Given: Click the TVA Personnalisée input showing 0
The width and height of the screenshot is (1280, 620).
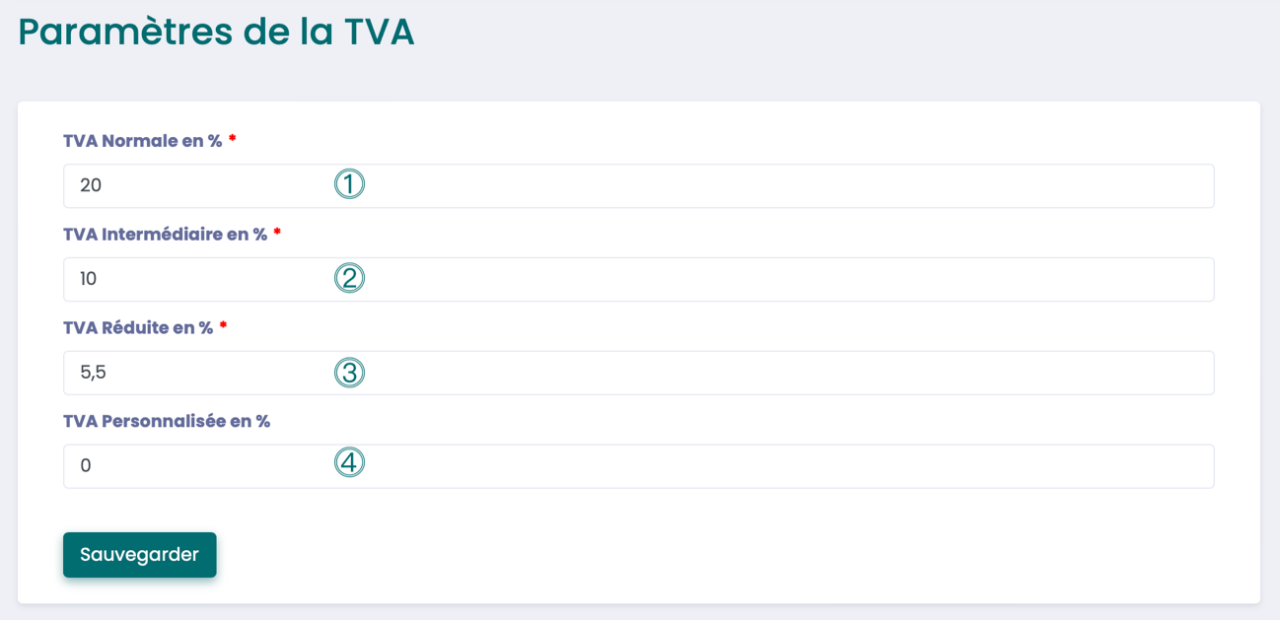Looking at the screenshot, I should (600, 465).
